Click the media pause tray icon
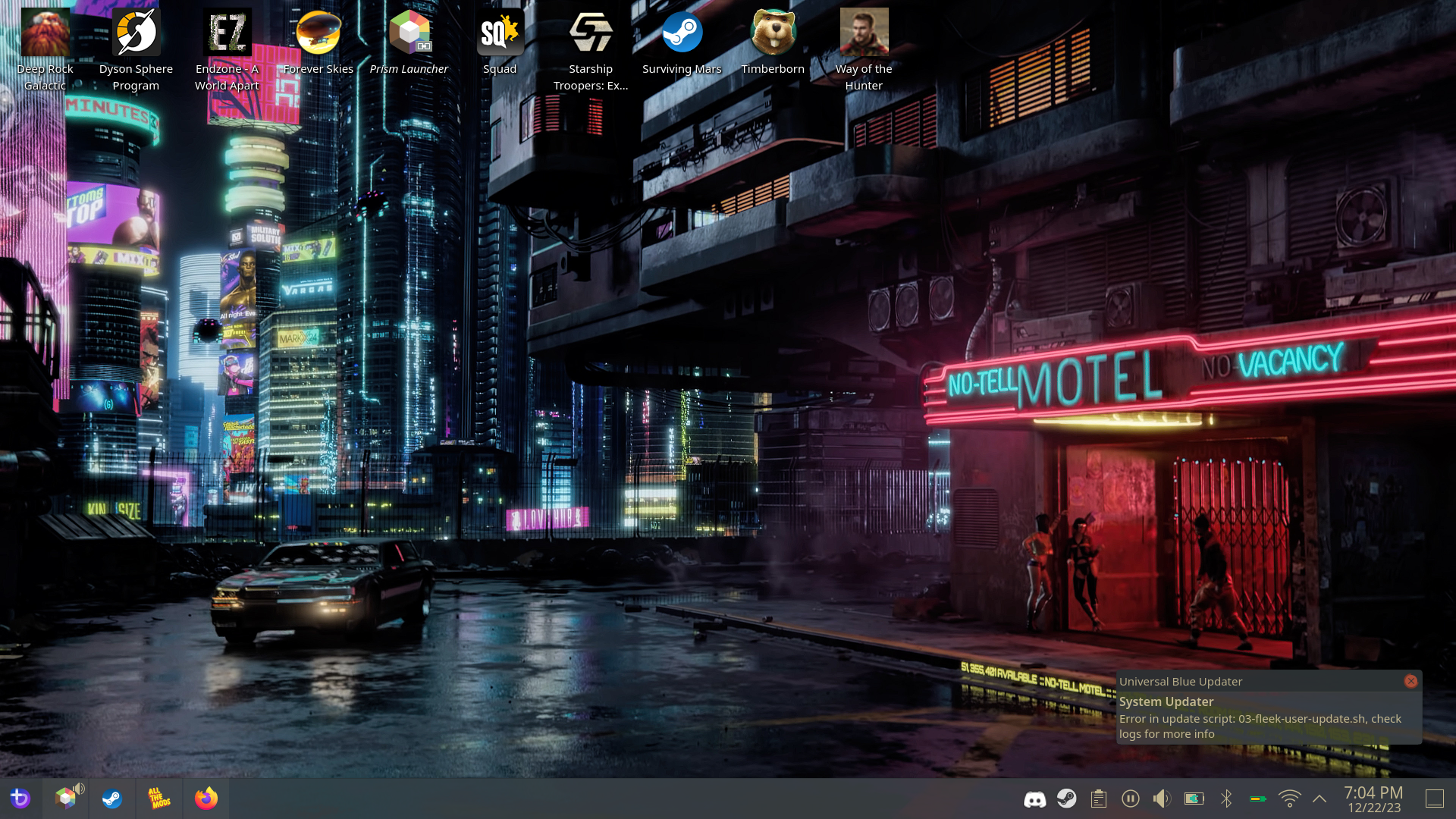The width and height of the screenshot is (1456, 819). pos(1130,799)
